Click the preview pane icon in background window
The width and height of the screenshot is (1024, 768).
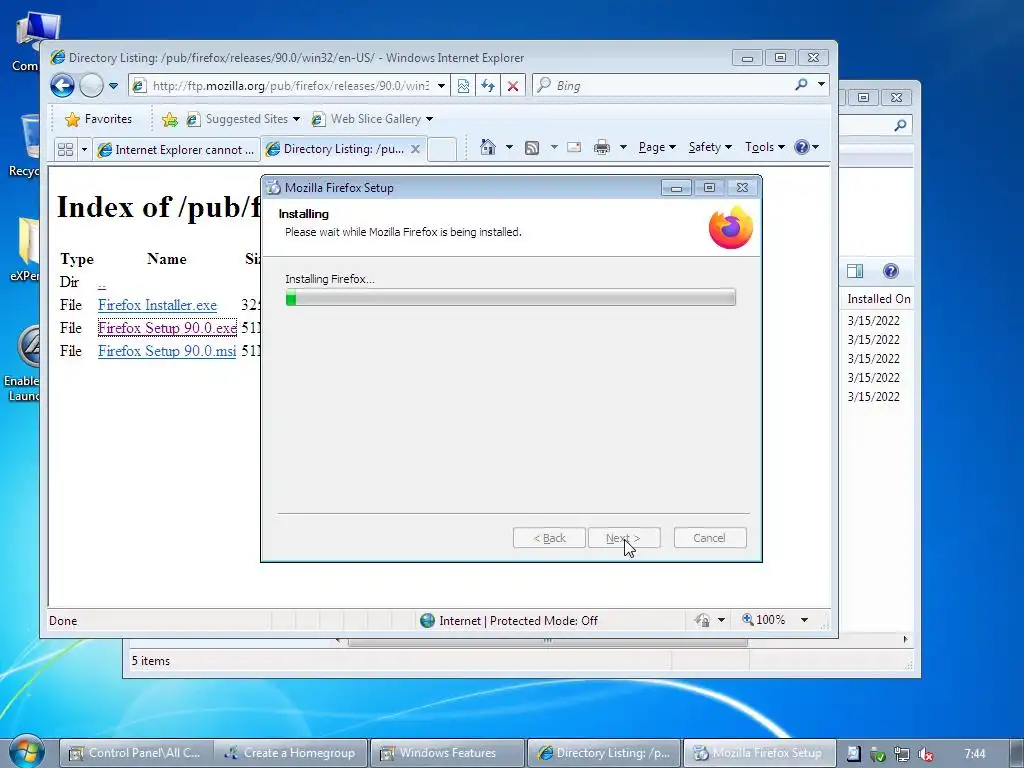coord(855,271)
